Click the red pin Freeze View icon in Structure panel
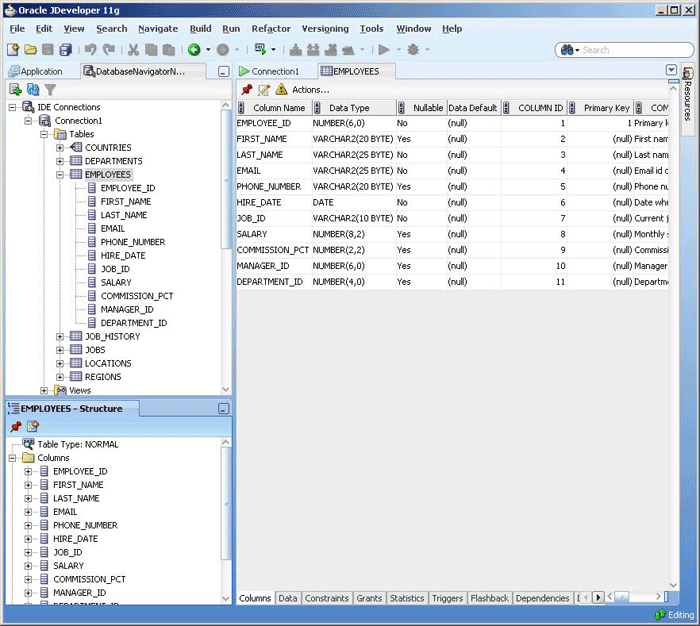The image size is (700, 626). 15,427
